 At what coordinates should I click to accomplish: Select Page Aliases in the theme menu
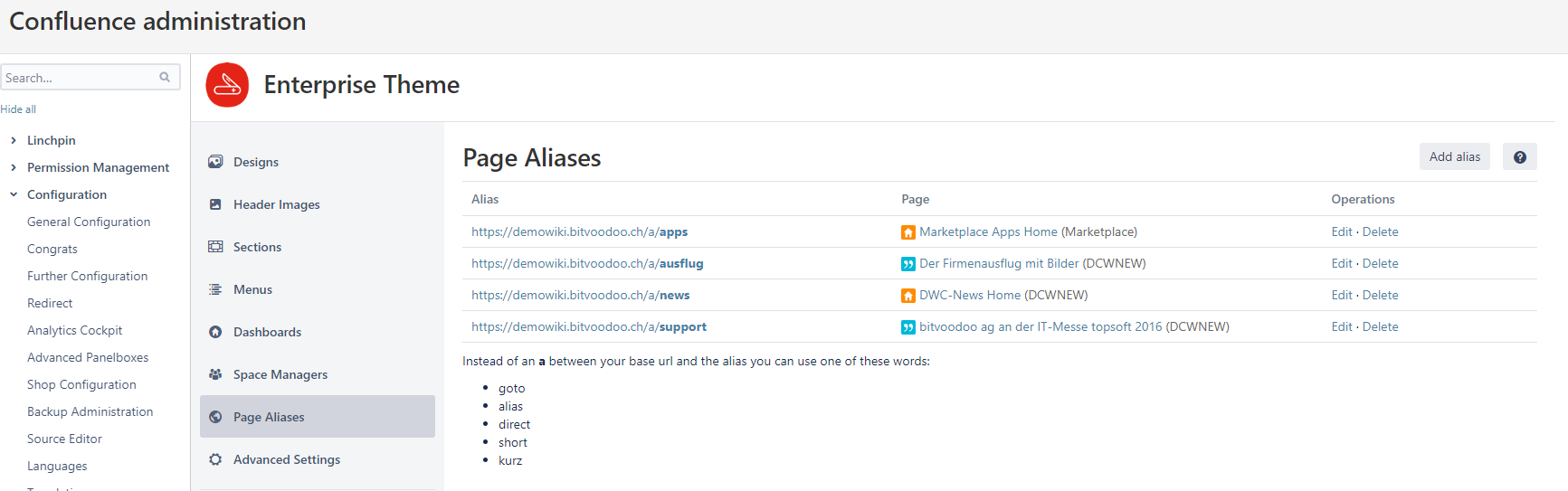269,417
